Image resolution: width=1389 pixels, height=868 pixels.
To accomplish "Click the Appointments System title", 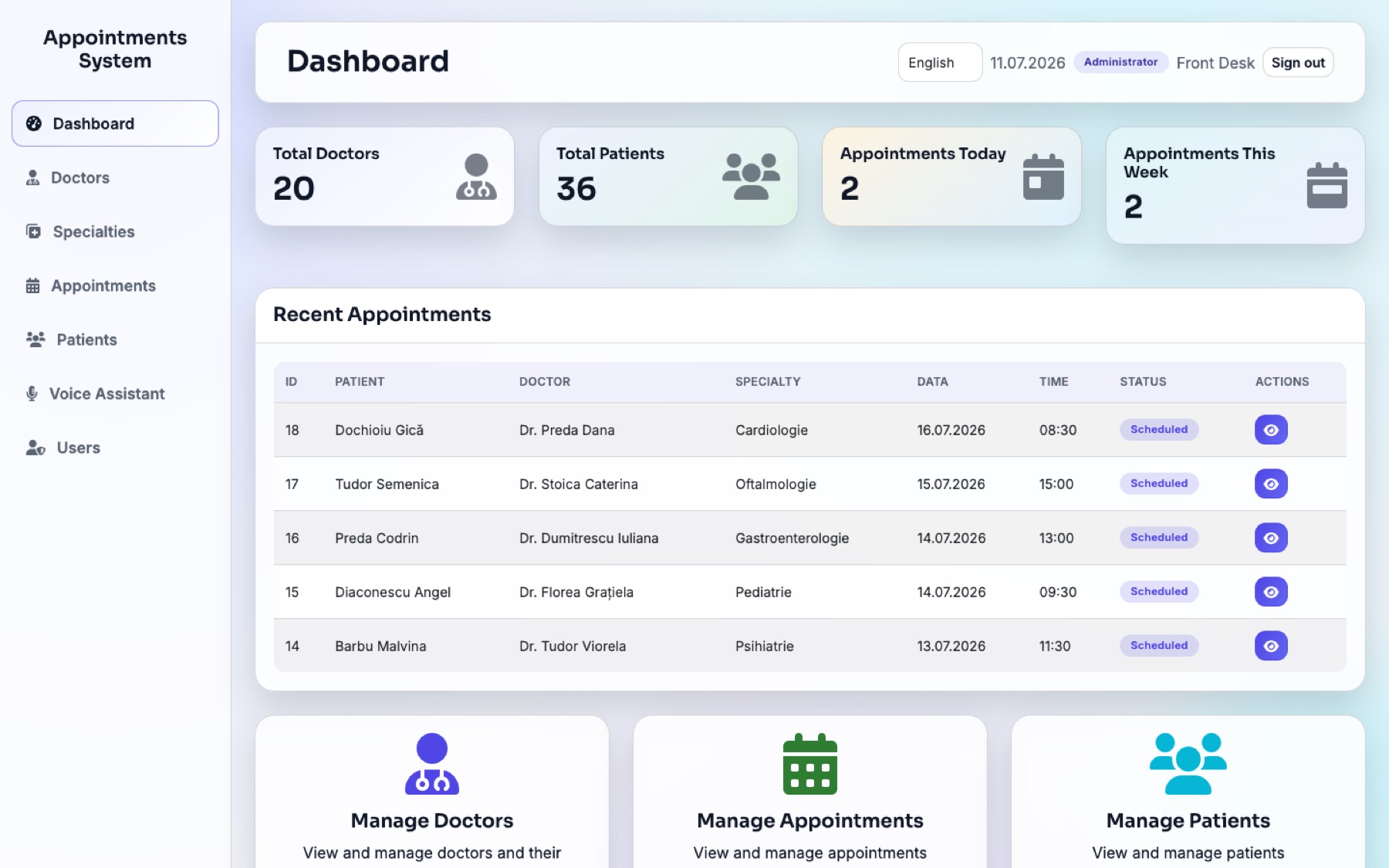I will 115,49.
